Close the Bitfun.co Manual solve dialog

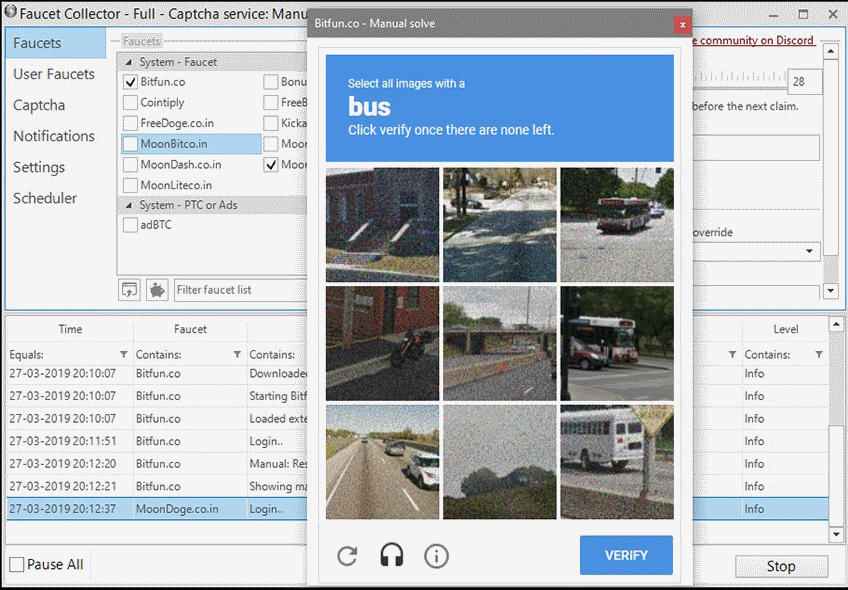tap(683, 25)
